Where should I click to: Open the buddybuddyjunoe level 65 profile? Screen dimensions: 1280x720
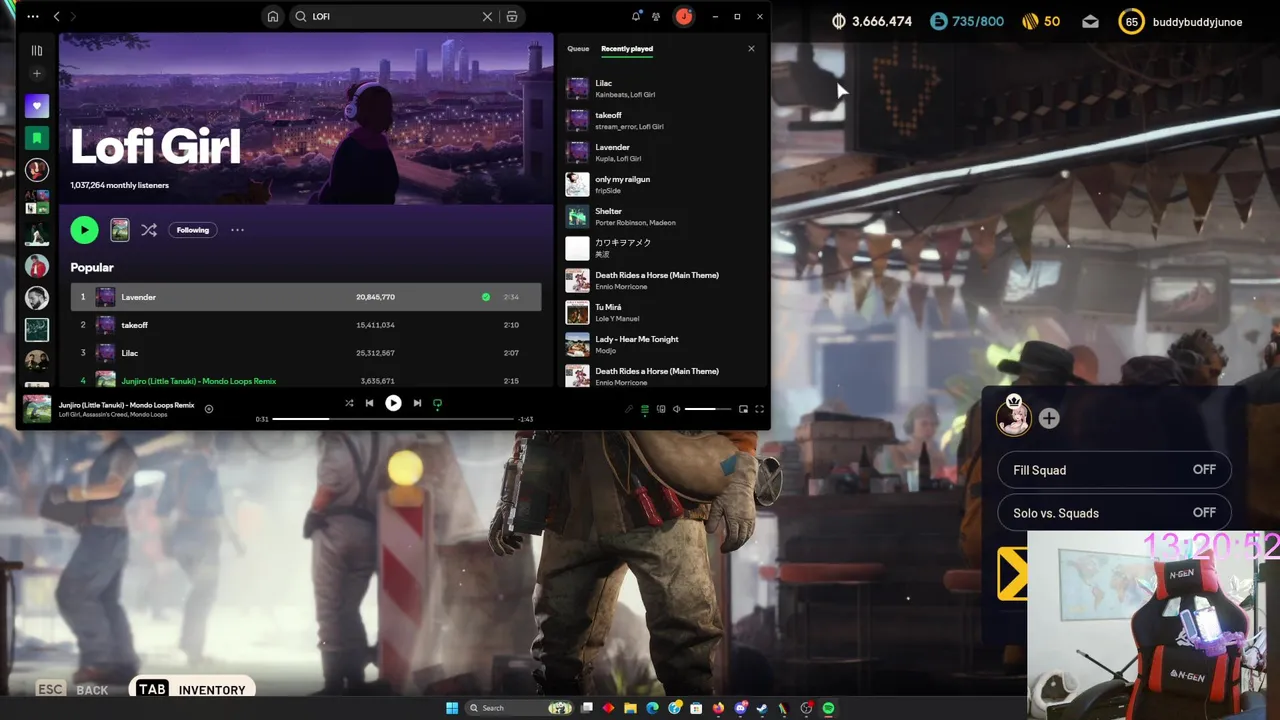(x=1180, y=21)
